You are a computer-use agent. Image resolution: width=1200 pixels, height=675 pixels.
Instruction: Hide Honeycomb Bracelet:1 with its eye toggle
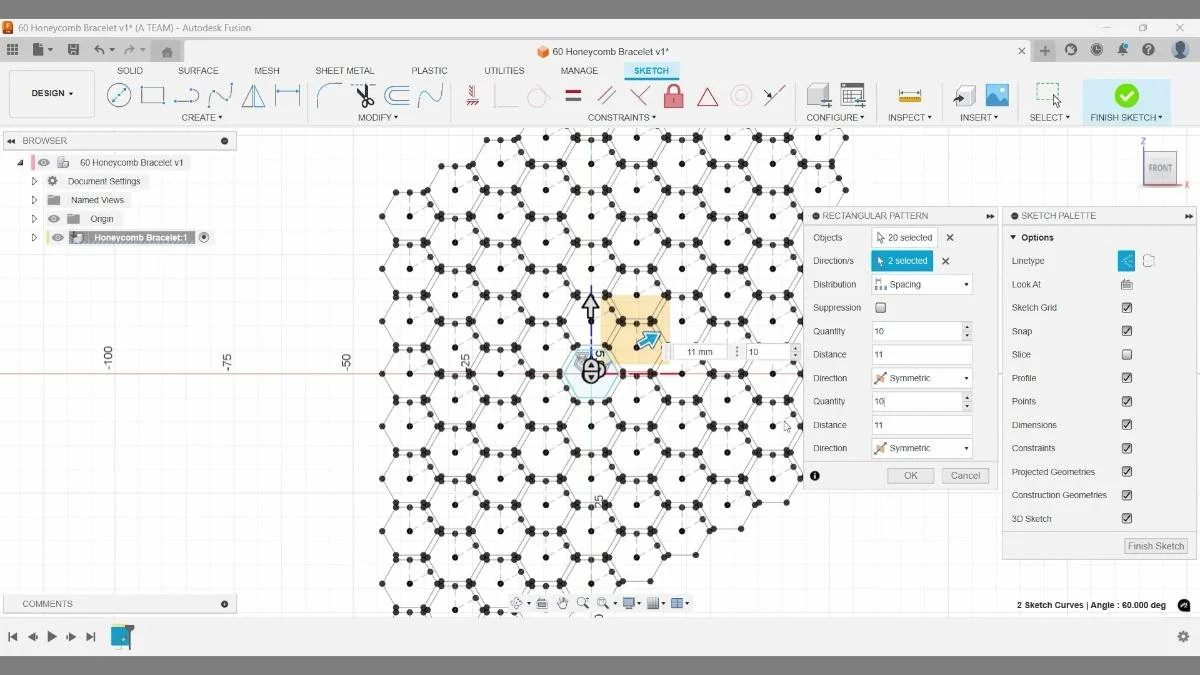57,237
